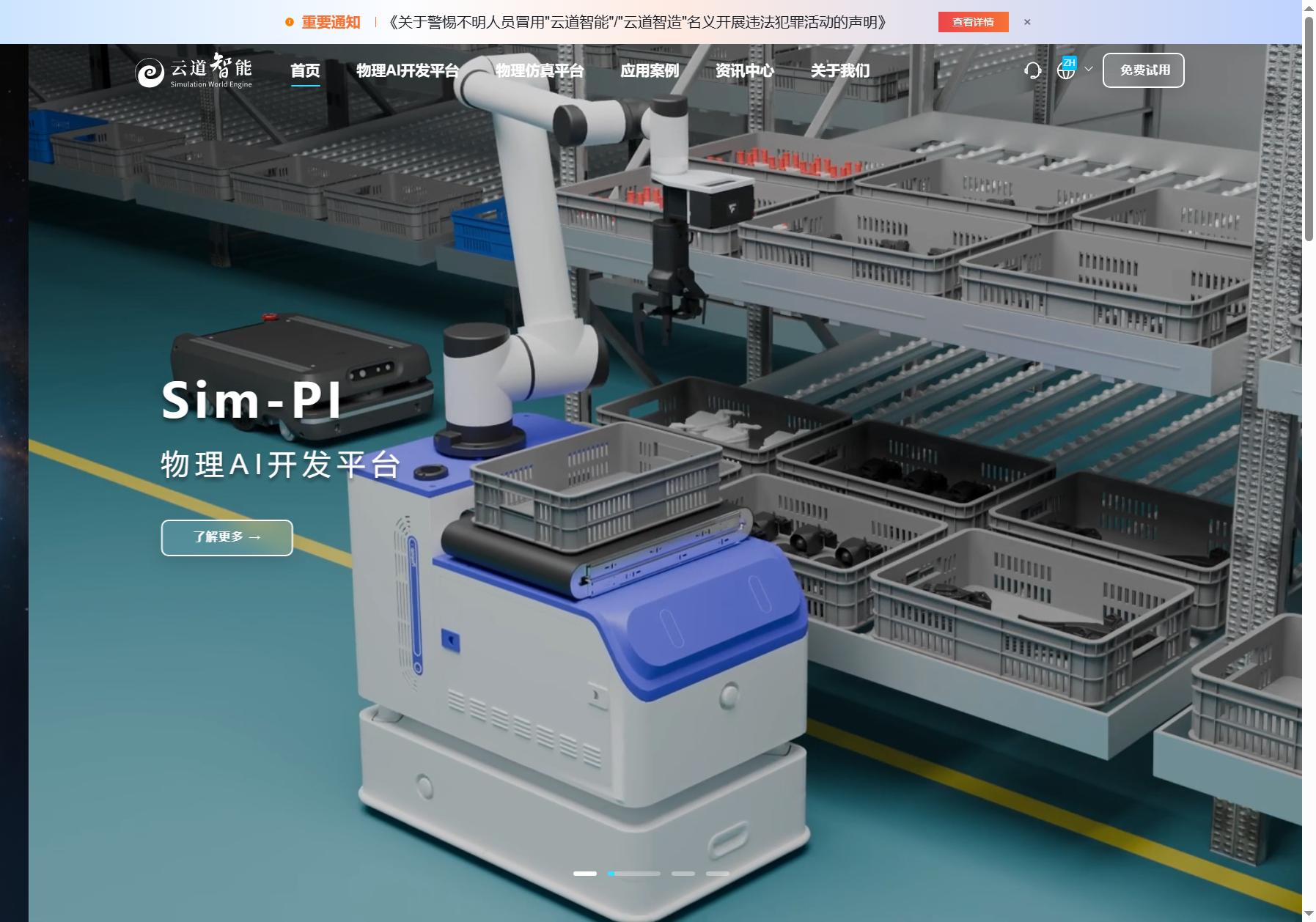
Task: Click the vertical scrollbar thumb
Action: tap(1309, 128)
